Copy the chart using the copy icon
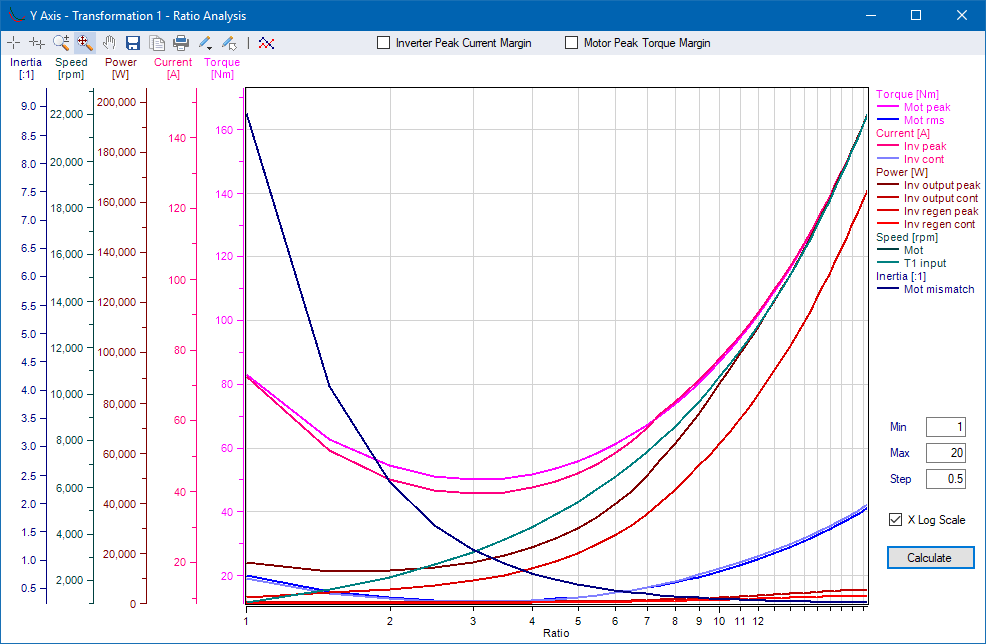986x644 pixels. (157, 43)
